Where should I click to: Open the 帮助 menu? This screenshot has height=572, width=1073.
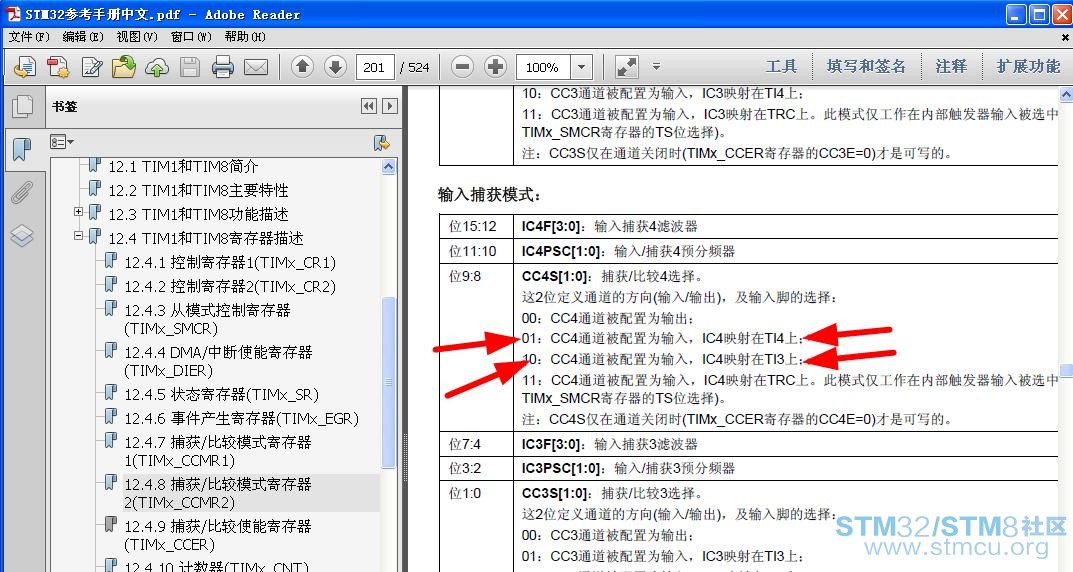click(245, 36)
